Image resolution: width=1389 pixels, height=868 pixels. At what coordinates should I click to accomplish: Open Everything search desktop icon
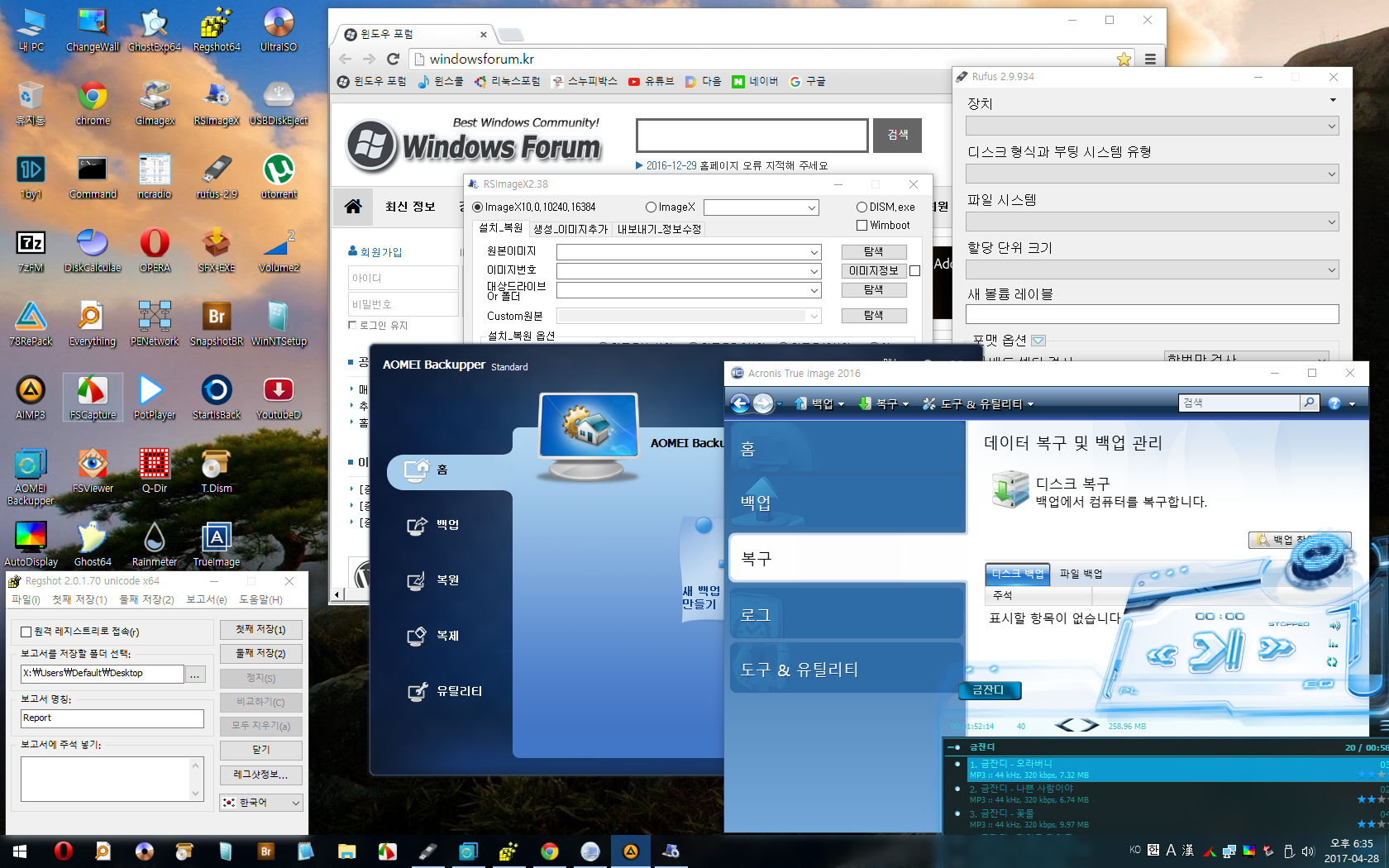pos(93,325)
